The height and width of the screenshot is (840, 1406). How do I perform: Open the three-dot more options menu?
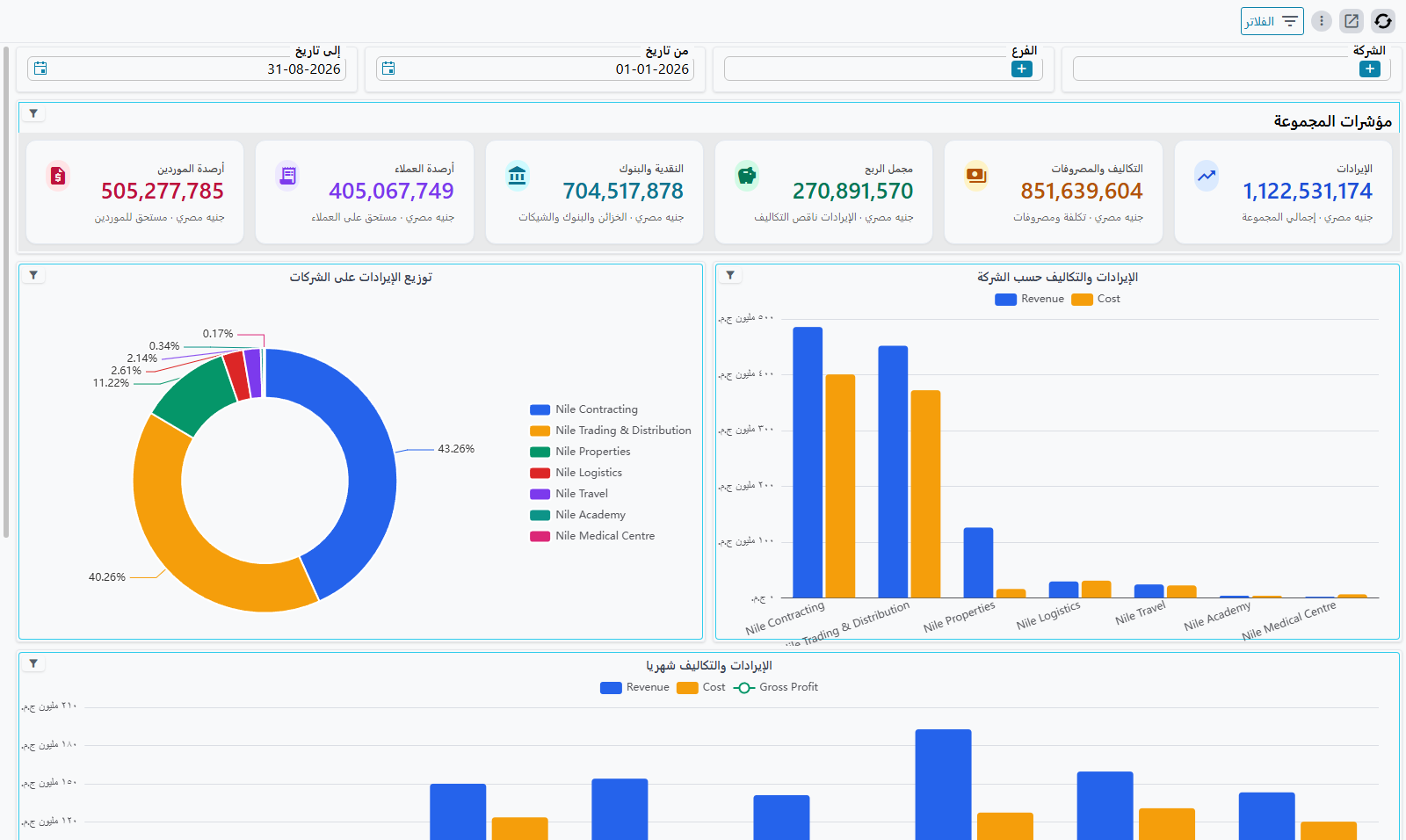point(1322,21)
